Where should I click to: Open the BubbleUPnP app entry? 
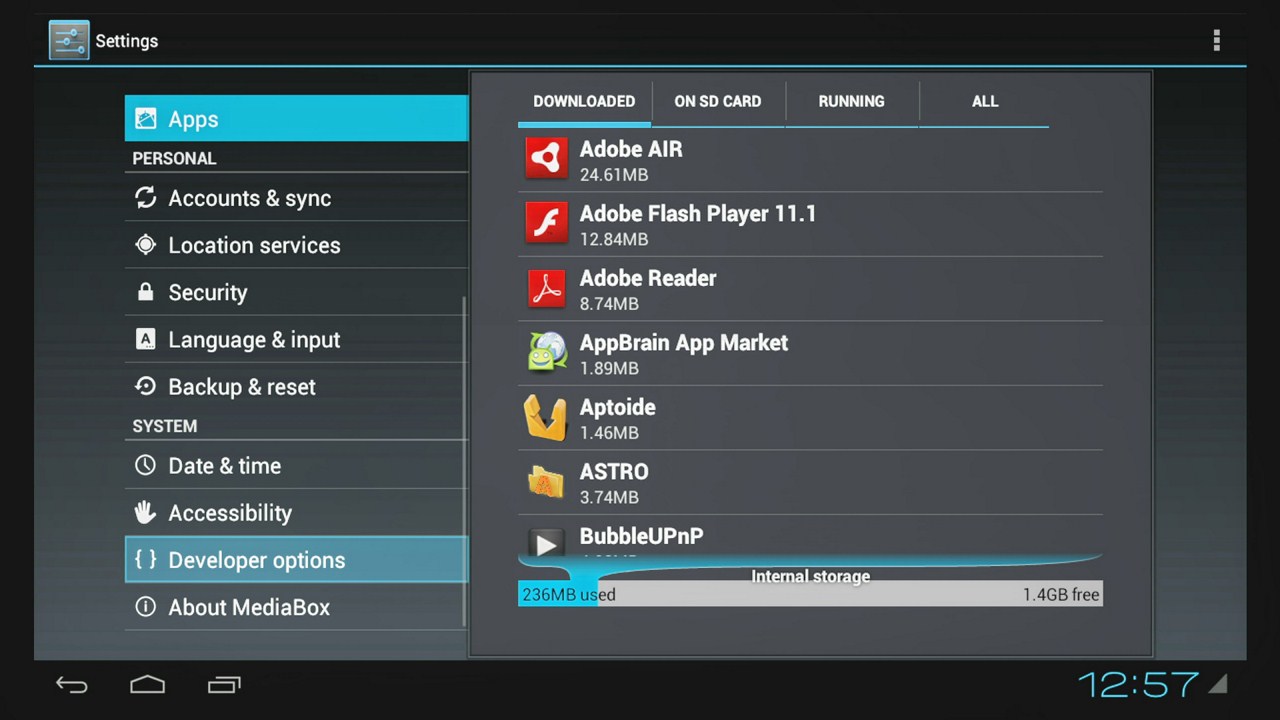tap(810, 538)
